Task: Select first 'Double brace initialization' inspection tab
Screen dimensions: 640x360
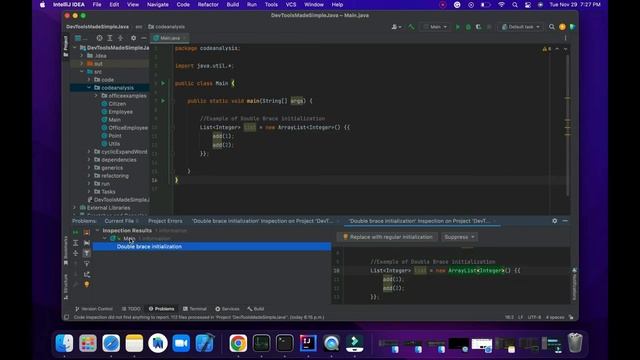Action: (x=263, y=221)
